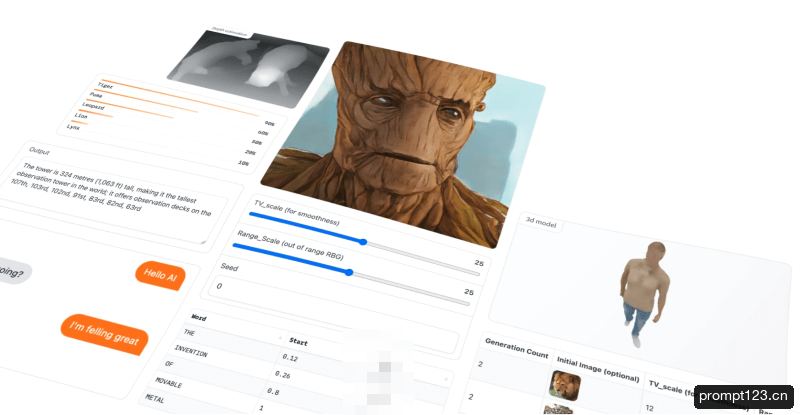Click the 'Hello AI' chat bubble
800x415 pixels.
[x=160, y=276]
